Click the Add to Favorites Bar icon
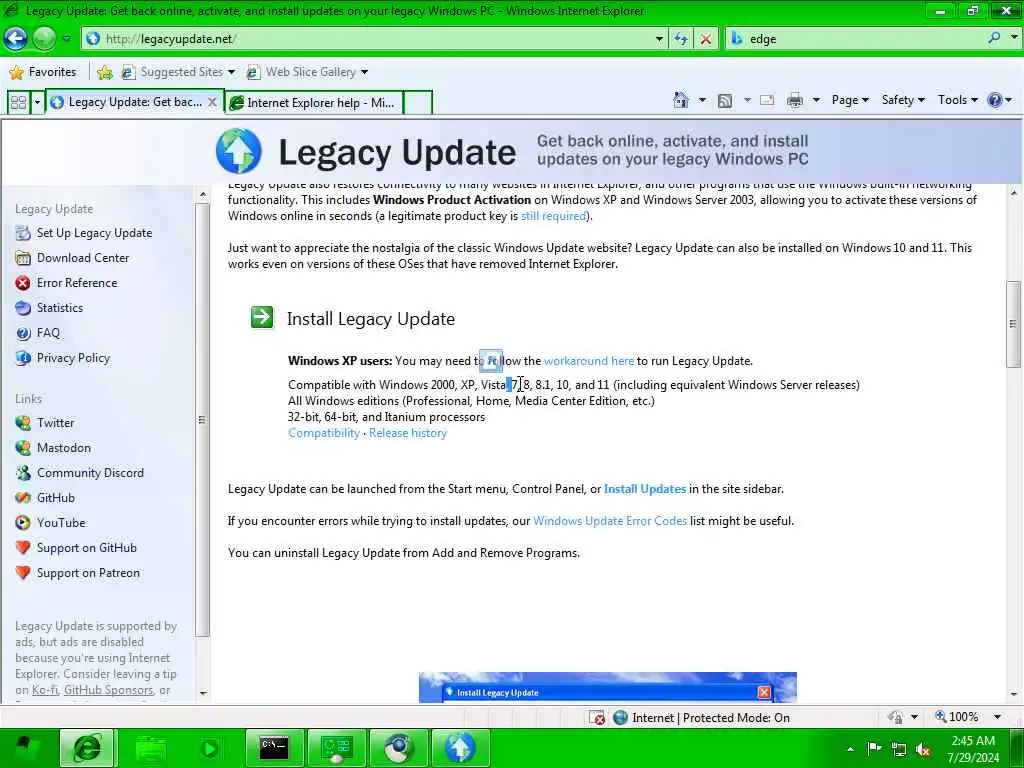The height and width of the screenshot is (768, 1024). (104, 72)
